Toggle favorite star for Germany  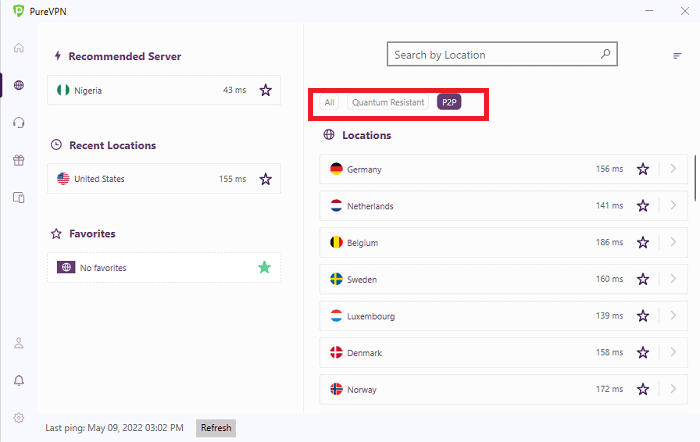(643, 169)
